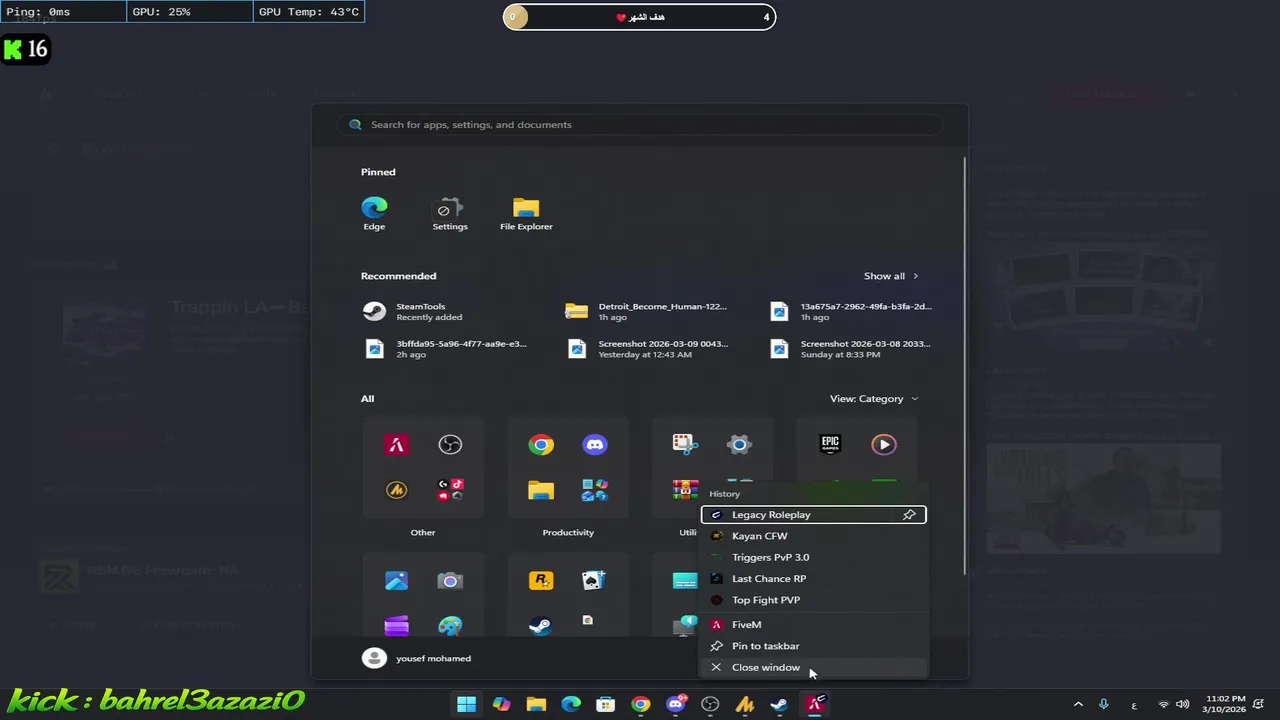The width and height of the screenshot is (1280, 720).
Task: Open the yousef mohamed user account button
Action: (x=418, y=658)
